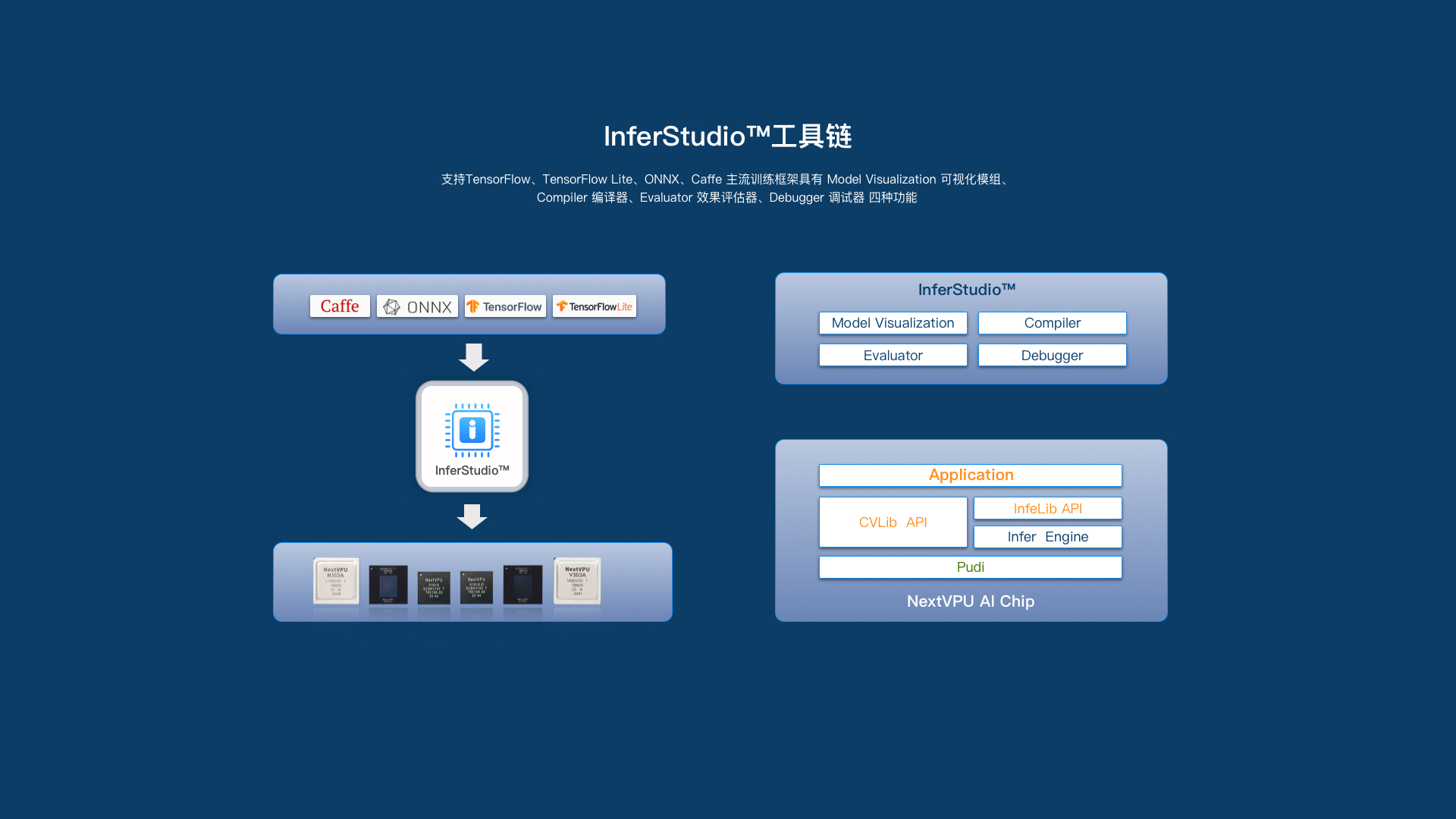Select the InfeLib API block
Screen dimensions: 1456x819
click(x=1047, y=509)
